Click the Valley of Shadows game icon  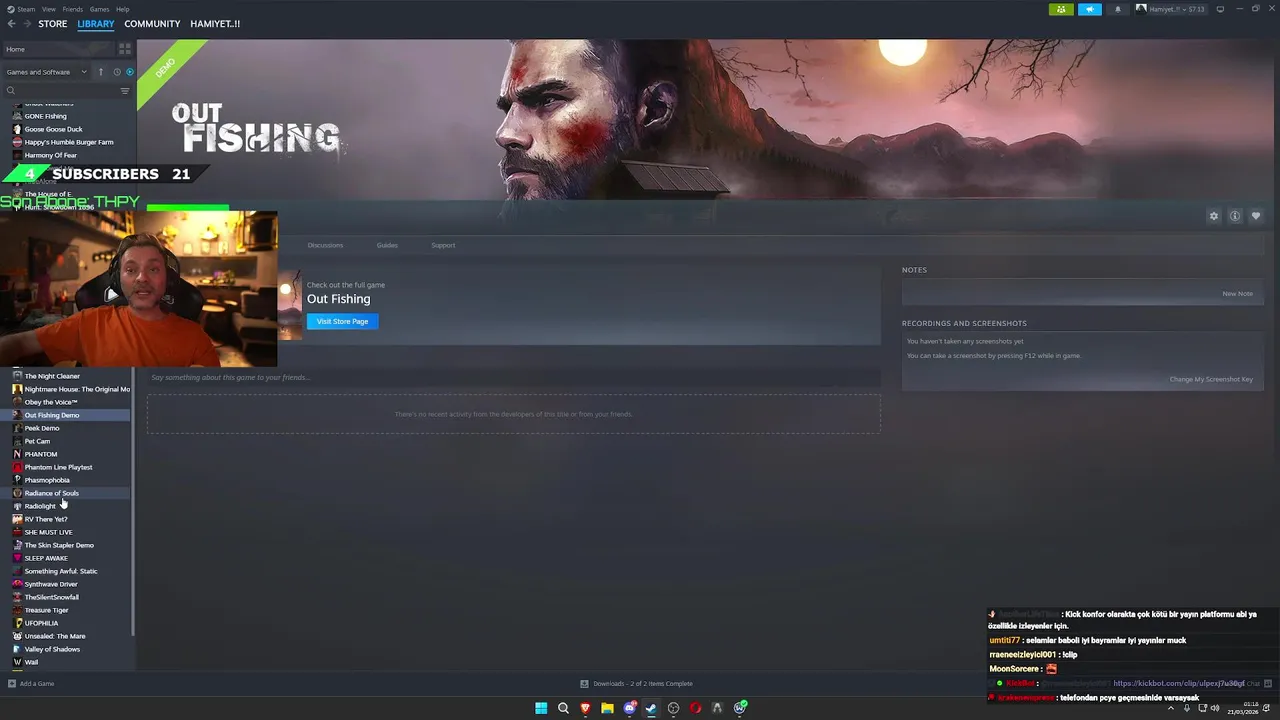[x=17, y=649]
